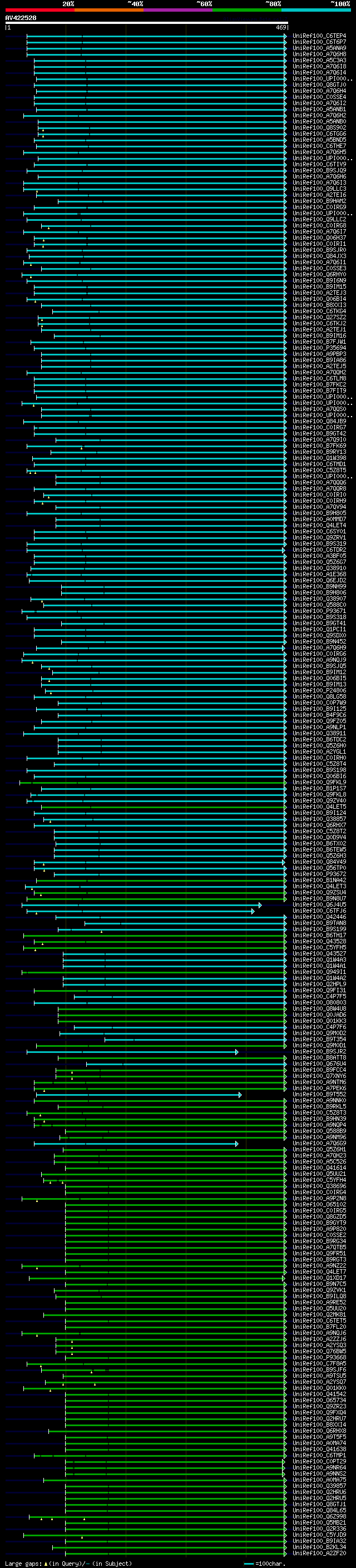Click the green ~80% legend color bar
This screenshot has width=356, height=1568.
[247, 10]
